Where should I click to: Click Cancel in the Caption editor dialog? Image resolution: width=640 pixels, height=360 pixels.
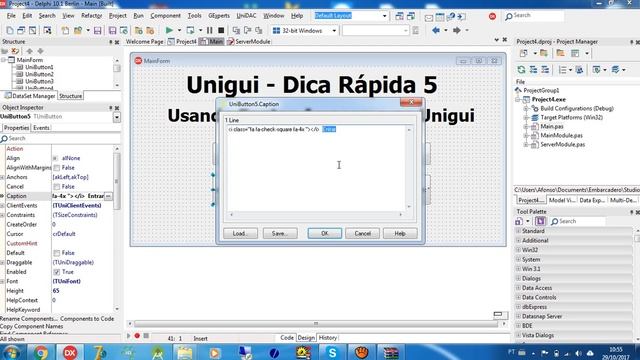[x=362, y=233]
